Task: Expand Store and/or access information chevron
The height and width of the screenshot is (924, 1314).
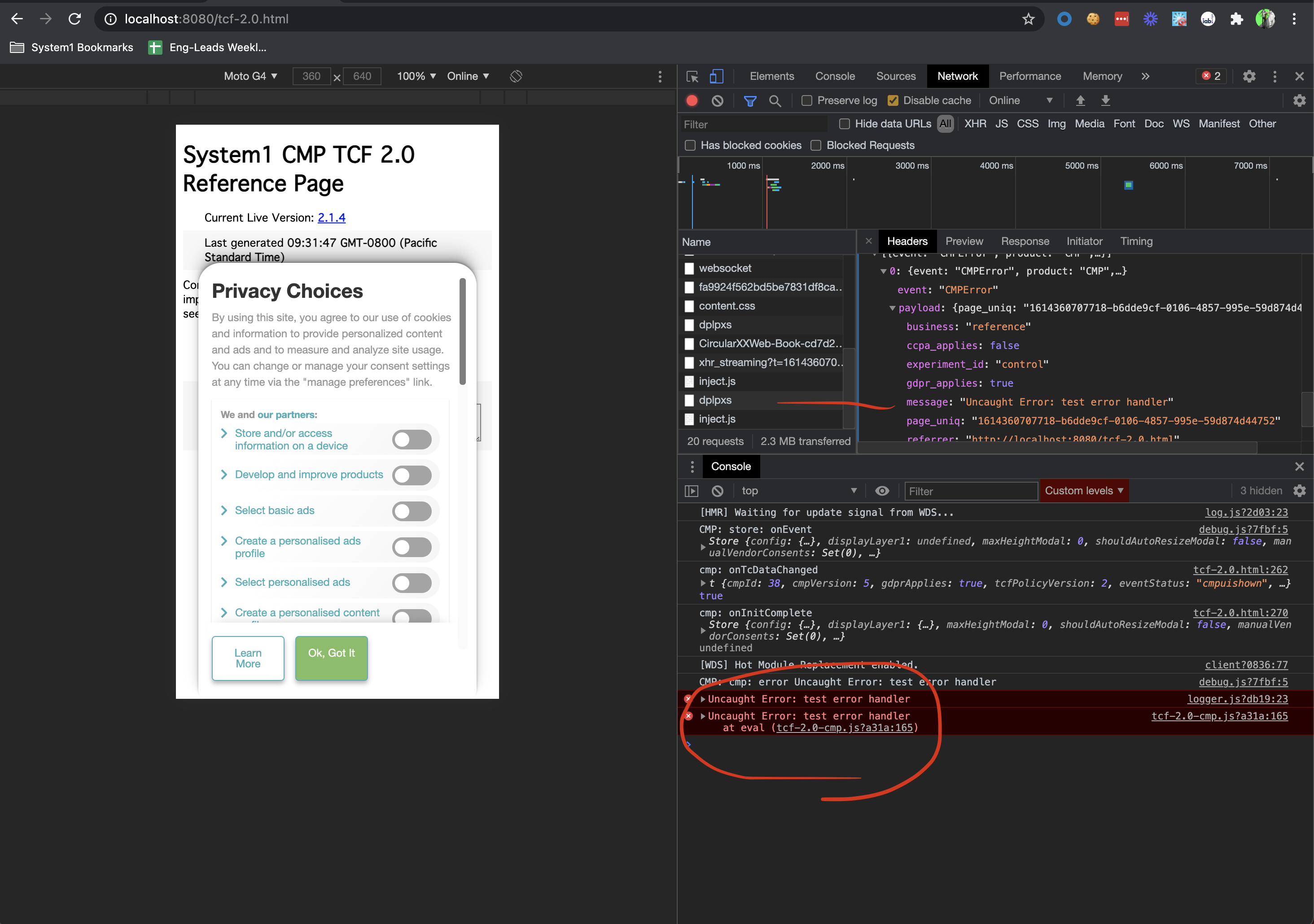Action: click(224, 433)
